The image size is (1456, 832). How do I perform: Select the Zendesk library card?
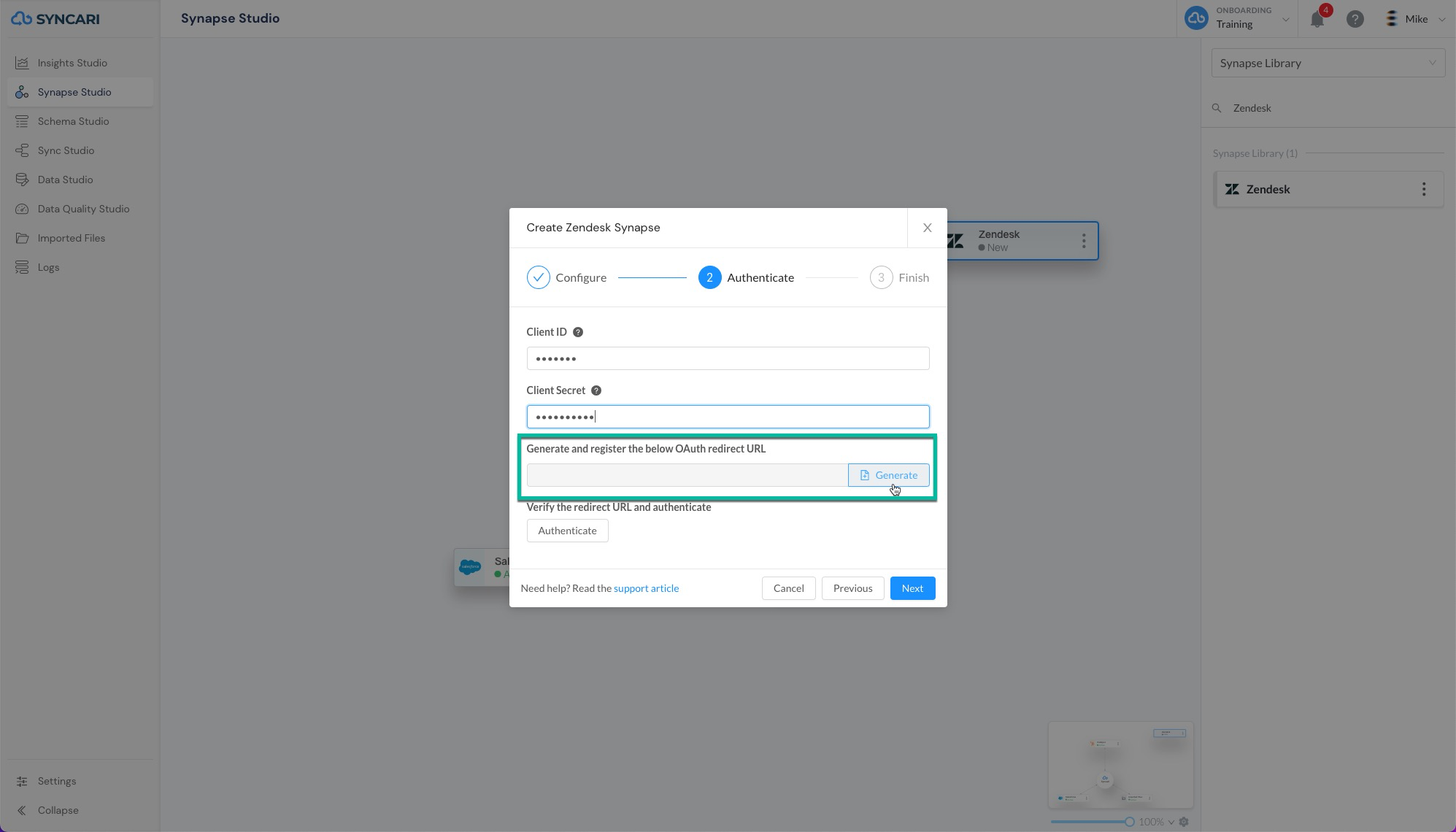click(1328, 190)
